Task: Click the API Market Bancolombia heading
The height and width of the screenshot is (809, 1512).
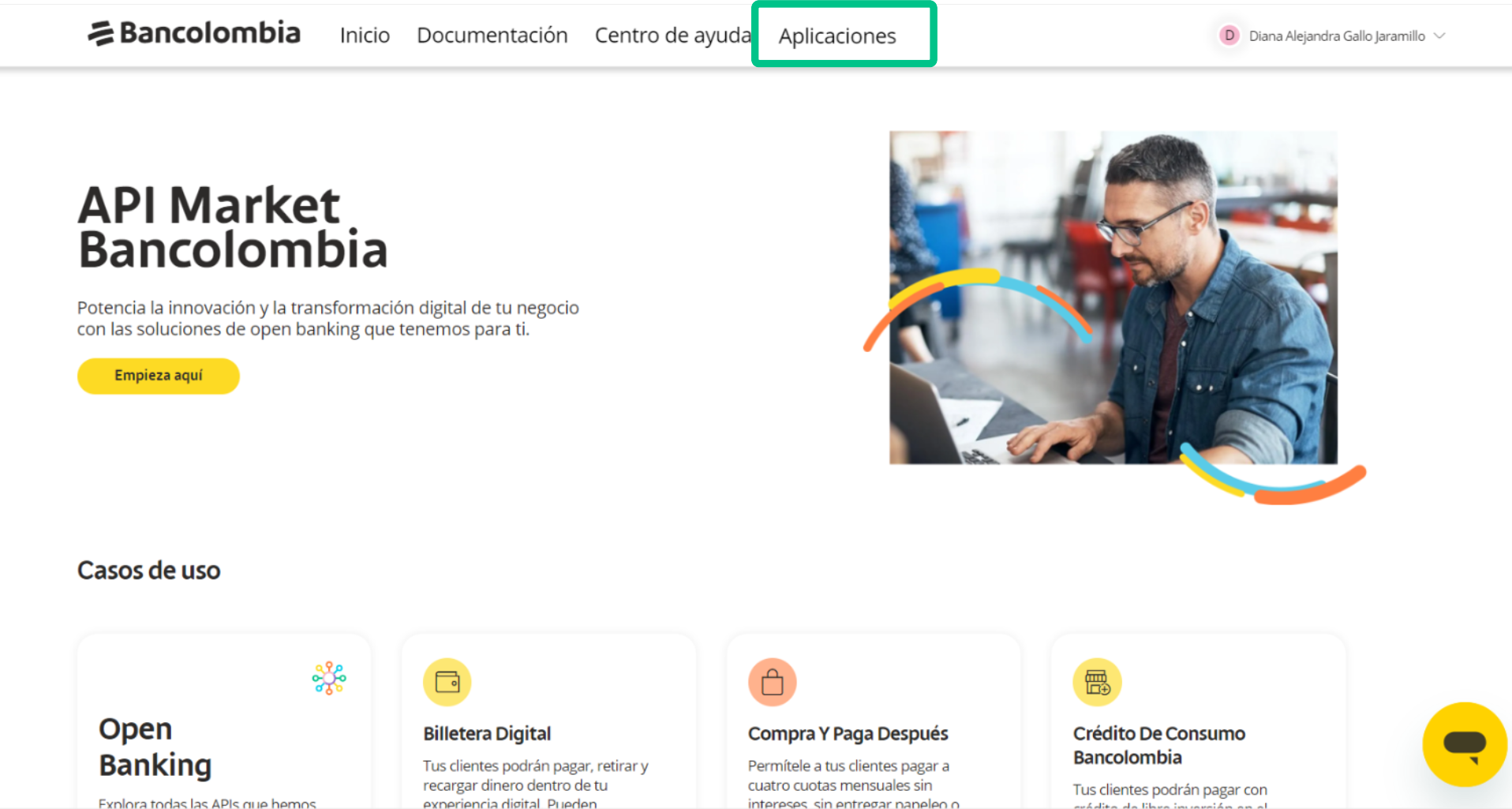Action: pos(233,227)
